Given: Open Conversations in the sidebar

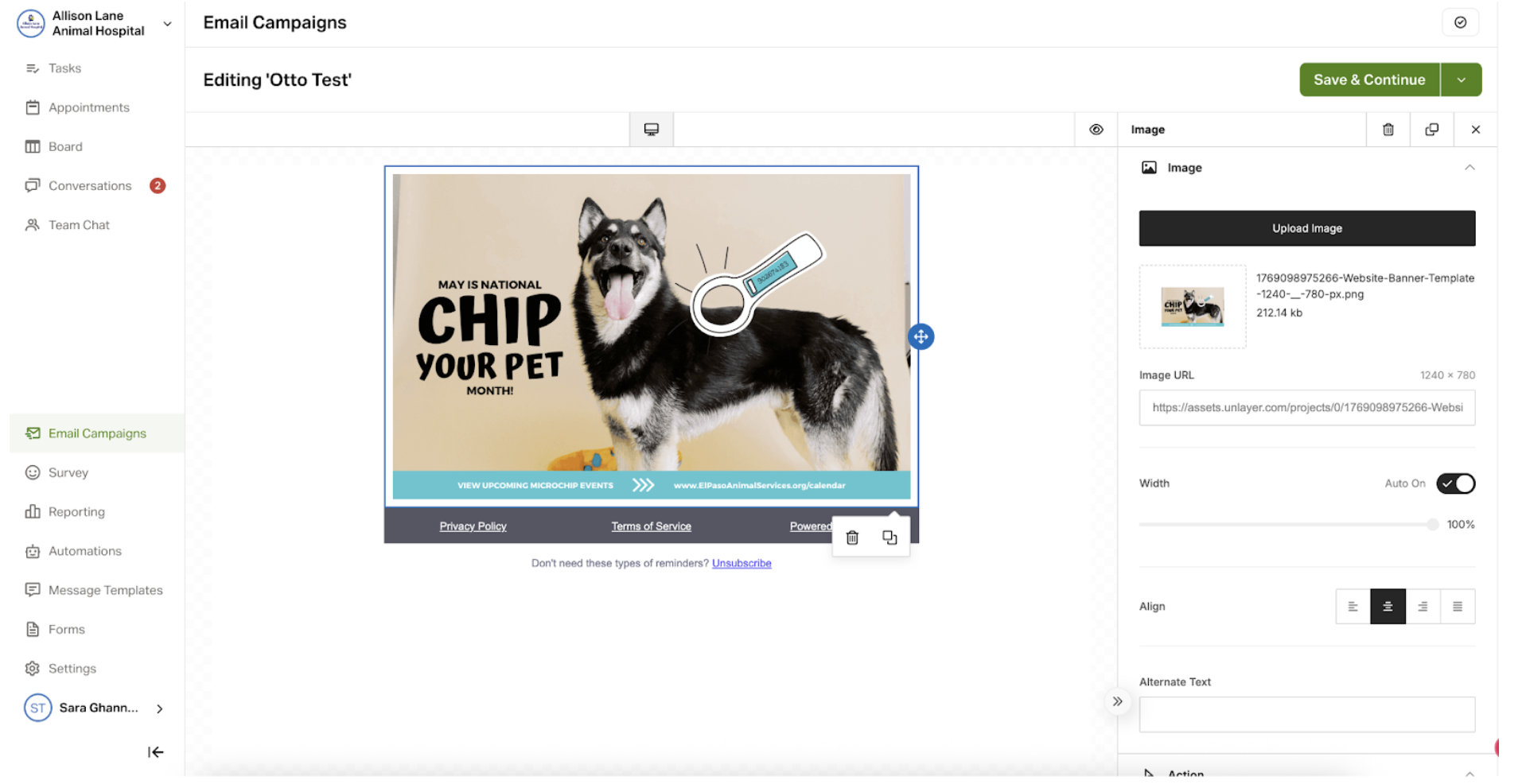Looking at the screenshot, I should tap(90, 186).
